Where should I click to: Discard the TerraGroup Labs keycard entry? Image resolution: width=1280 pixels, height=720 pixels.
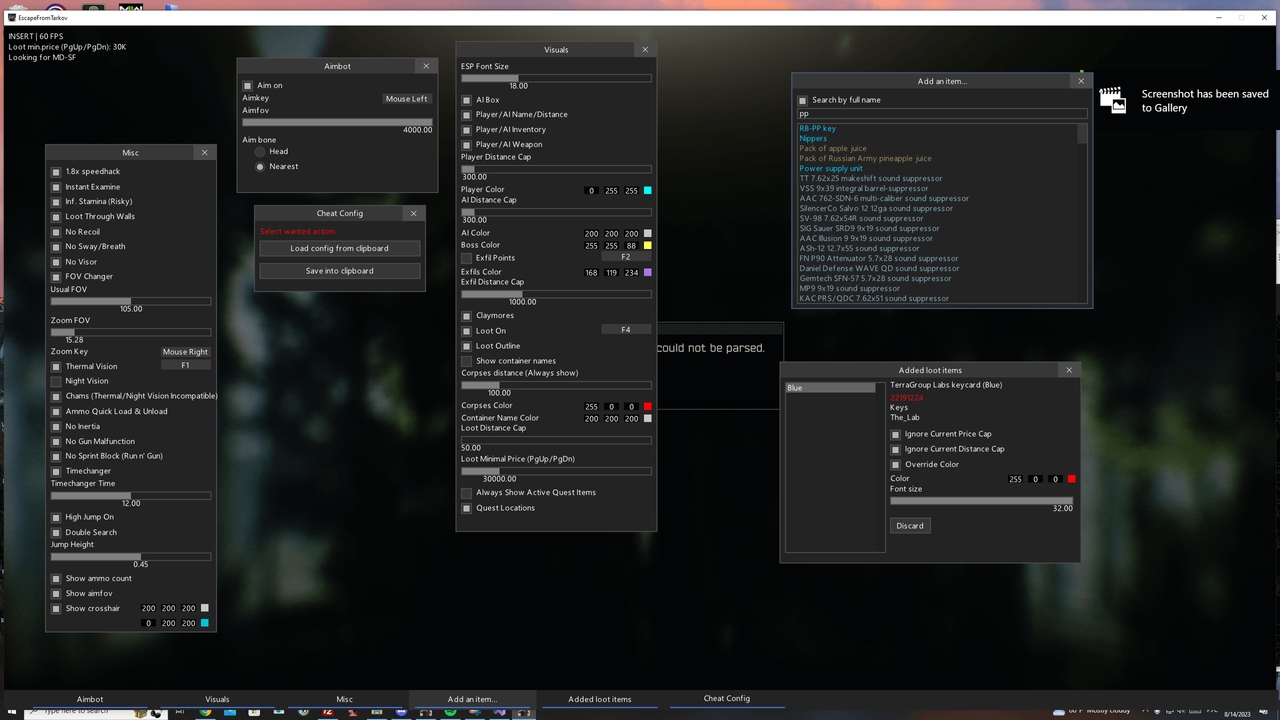pos(909,525)
